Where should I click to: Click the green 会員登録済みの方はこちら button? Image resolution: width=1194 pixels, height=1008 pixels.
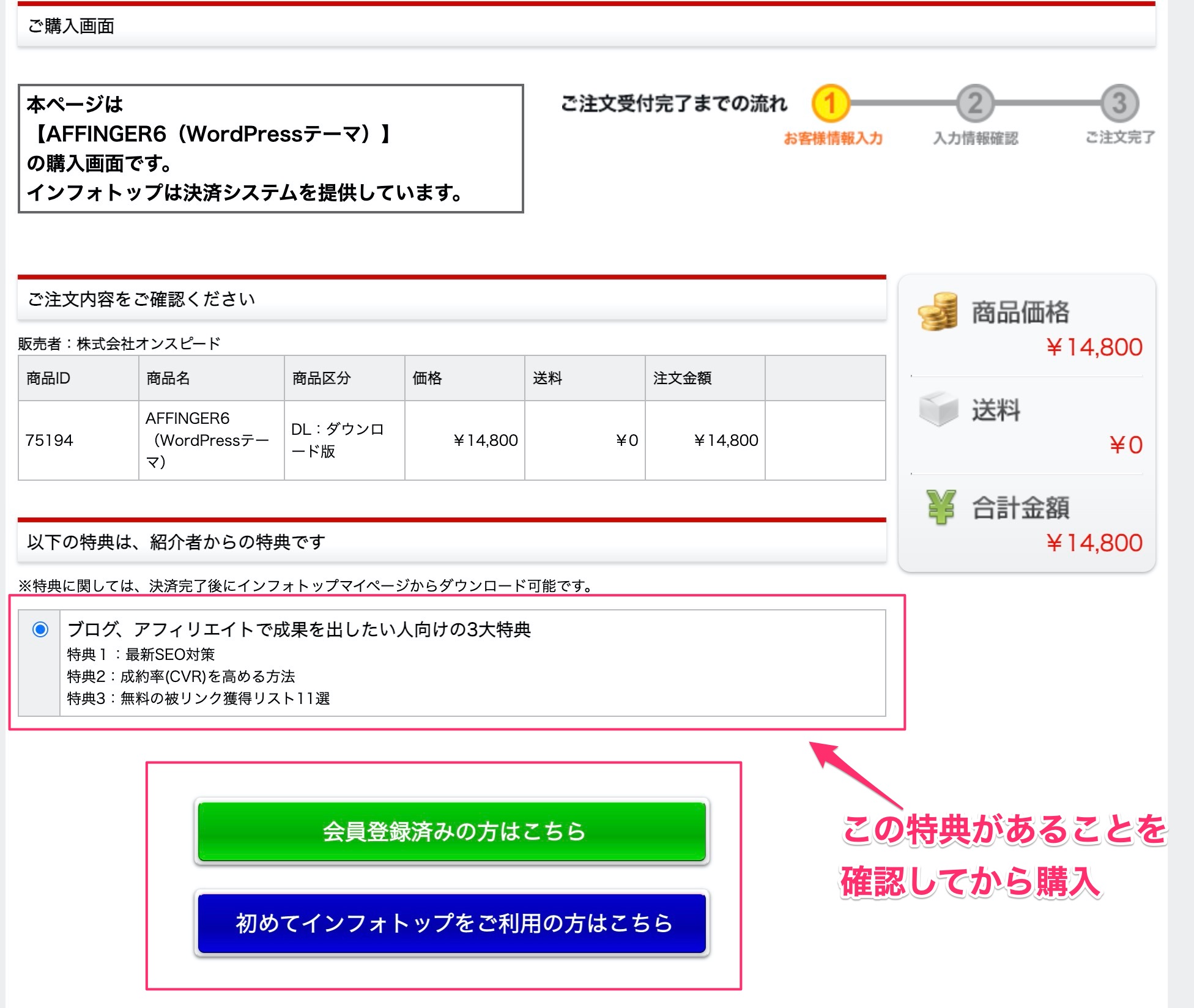point(452,831)
